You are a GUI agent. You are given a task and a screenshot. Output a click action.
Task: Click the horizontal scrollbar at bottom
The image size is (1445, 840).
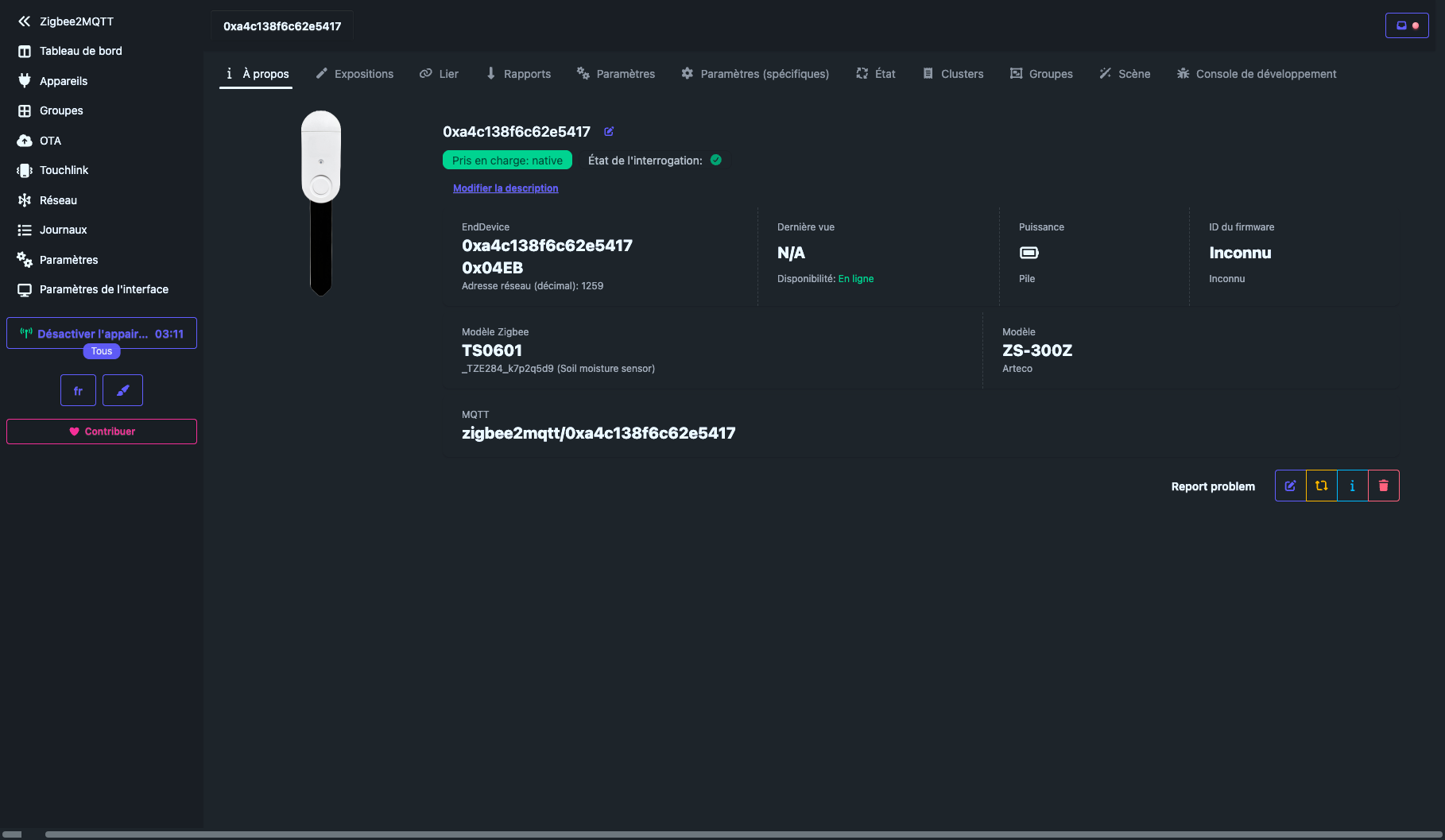tap(715, 834)
